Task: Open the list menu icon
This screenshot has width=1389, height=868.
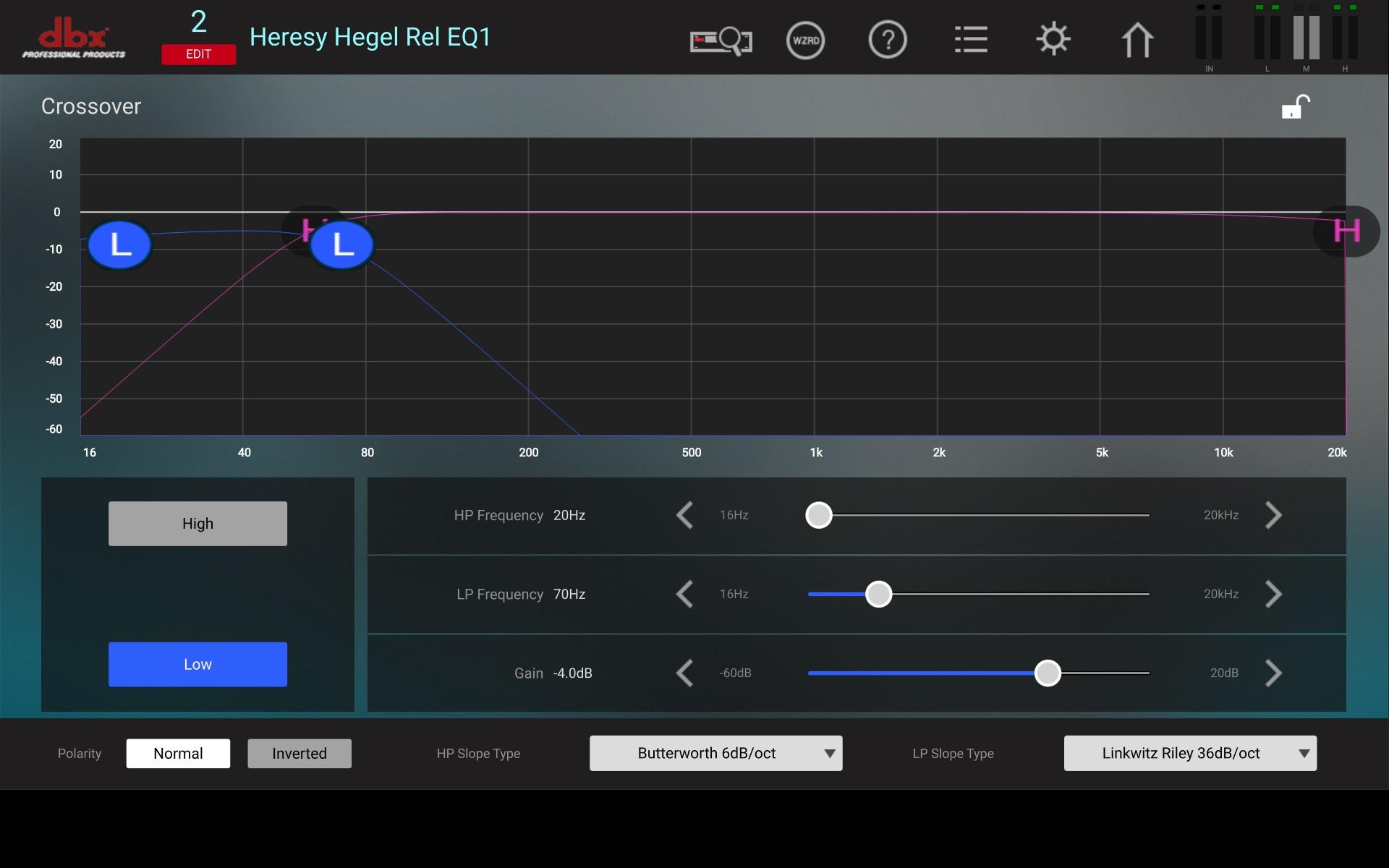Action: tap(970, 41)
